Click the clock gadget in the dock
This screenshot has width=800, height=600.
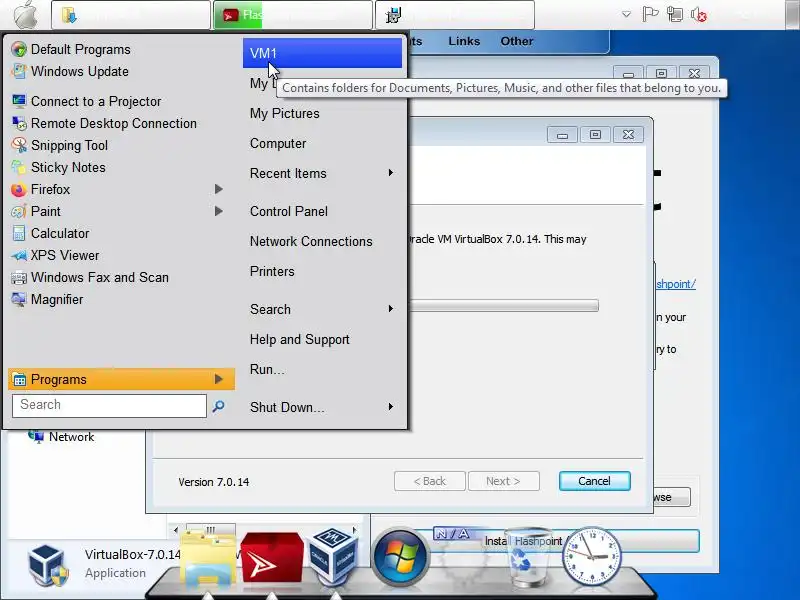click(591, 556)
